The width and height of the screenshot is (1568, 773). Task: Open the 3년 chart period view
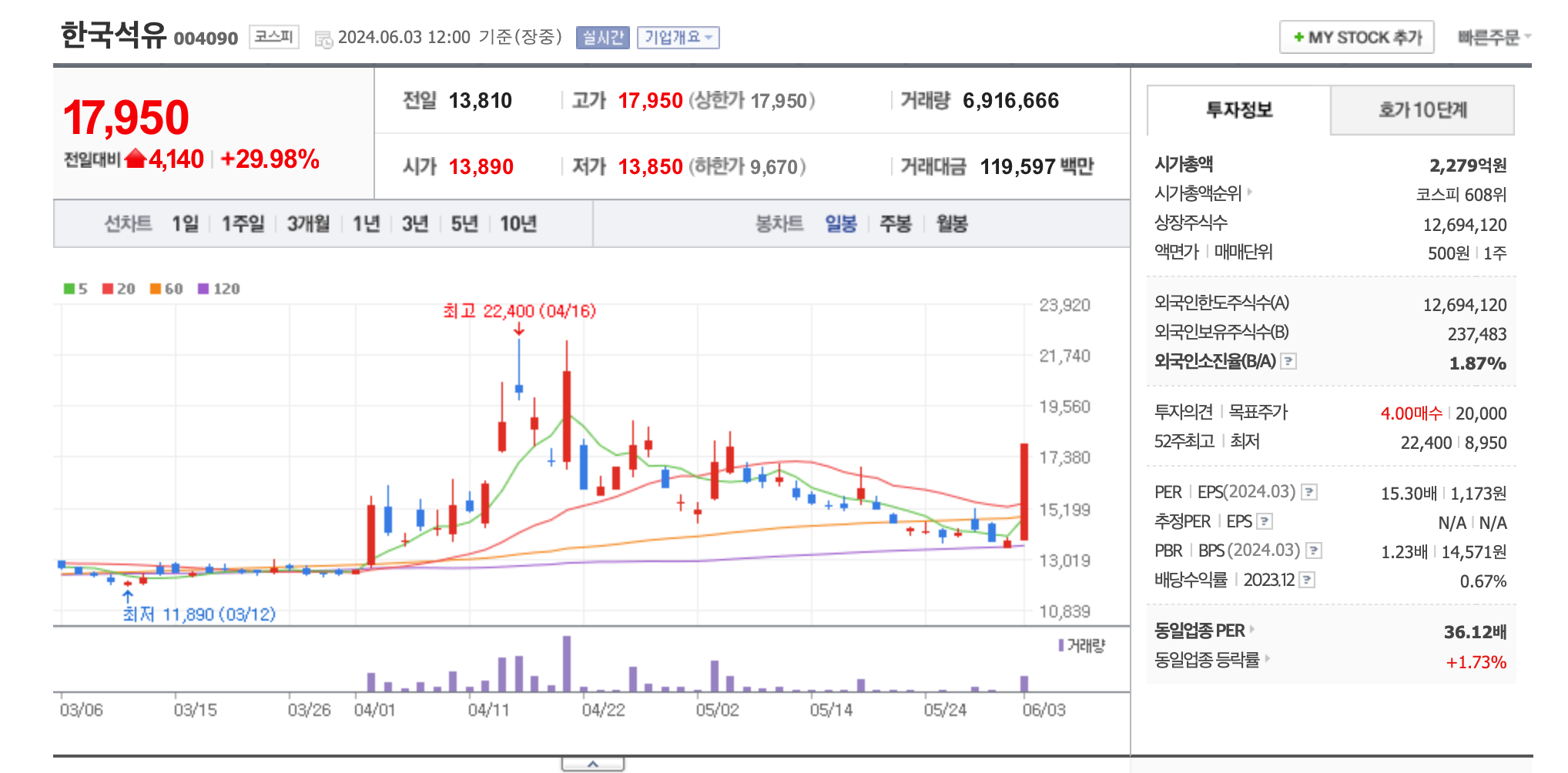click(x=413, y=224)
